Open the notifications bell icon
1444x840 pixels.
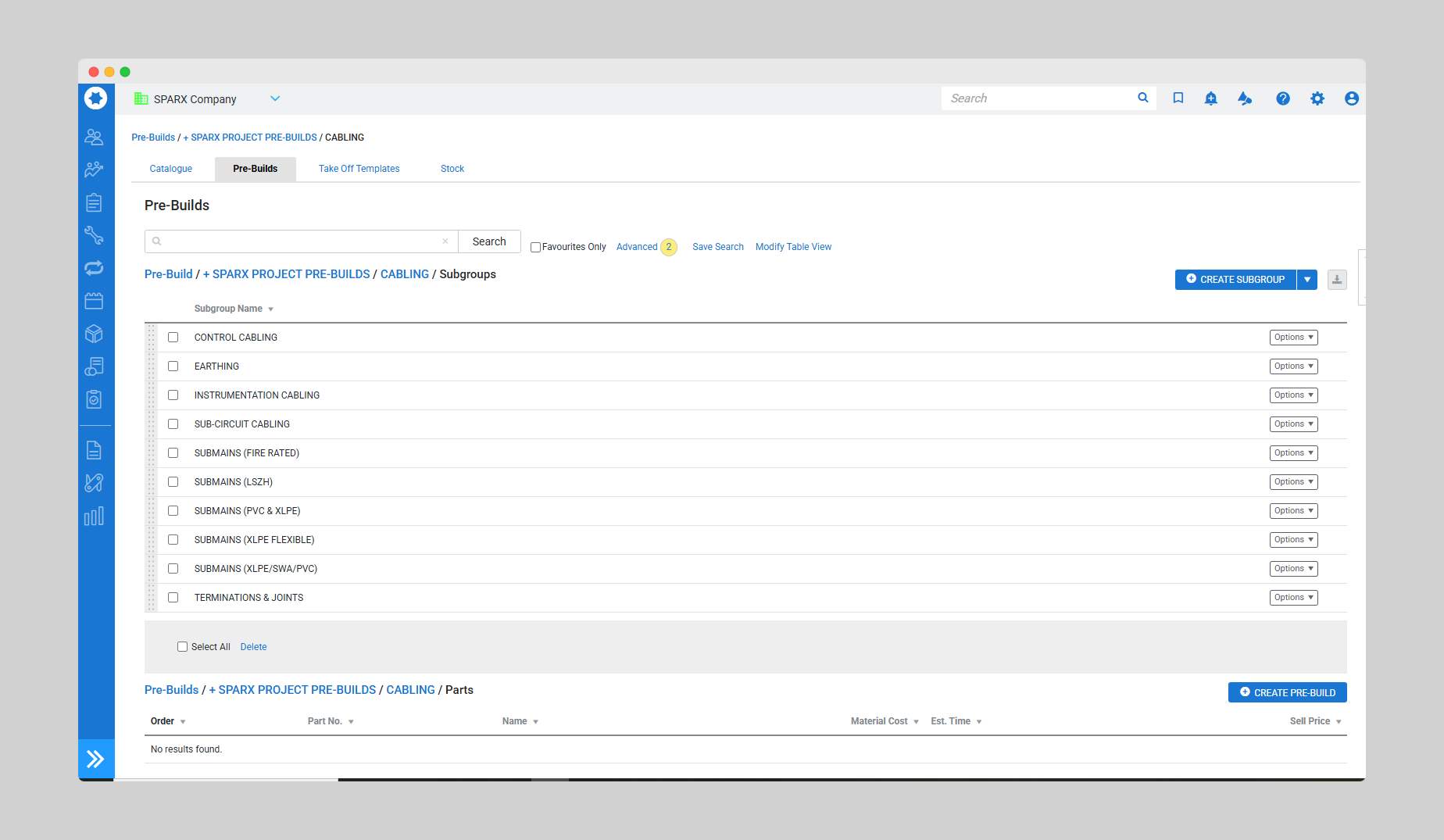coord(1211,98)
